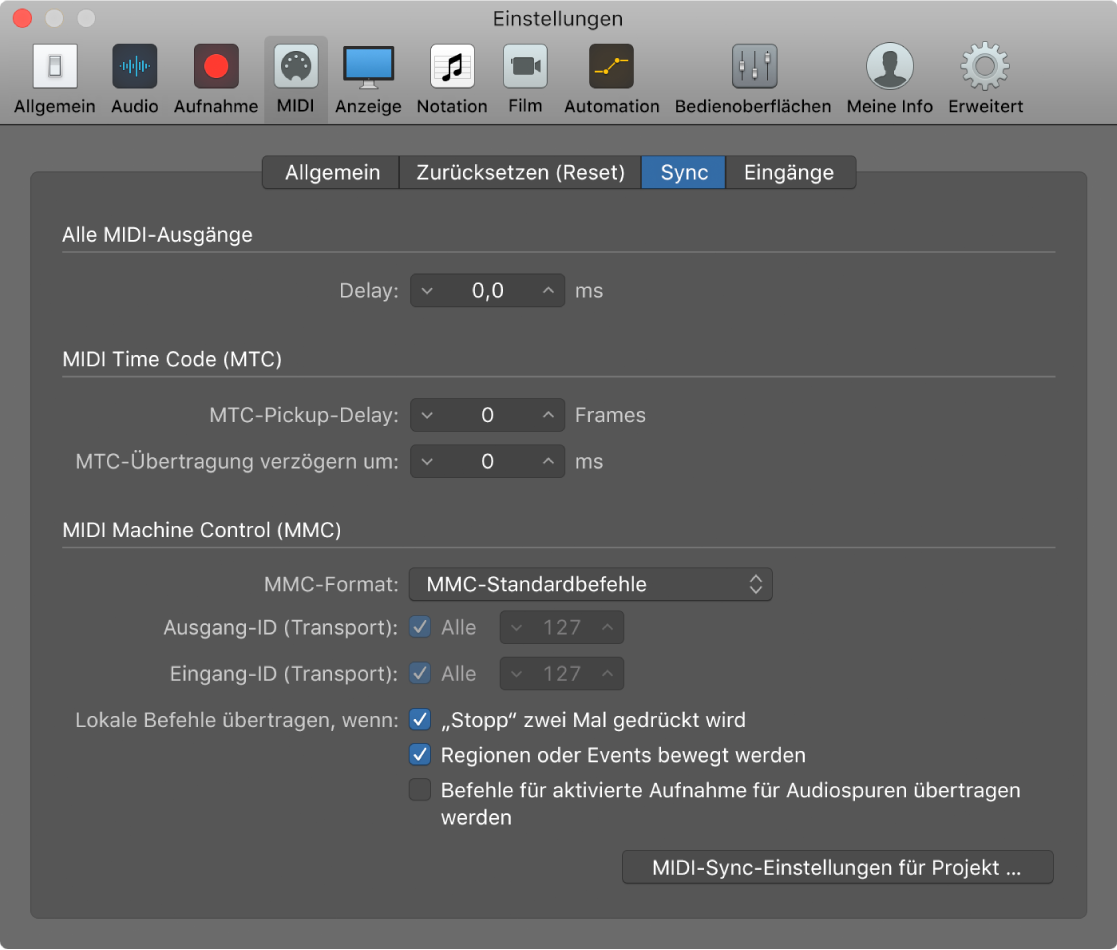This screenshot has width=1117, height=950.
Task: Toggle "Stopp zwei Mal gedrückt wird" checkbox
Action: [x=420, y=720]
